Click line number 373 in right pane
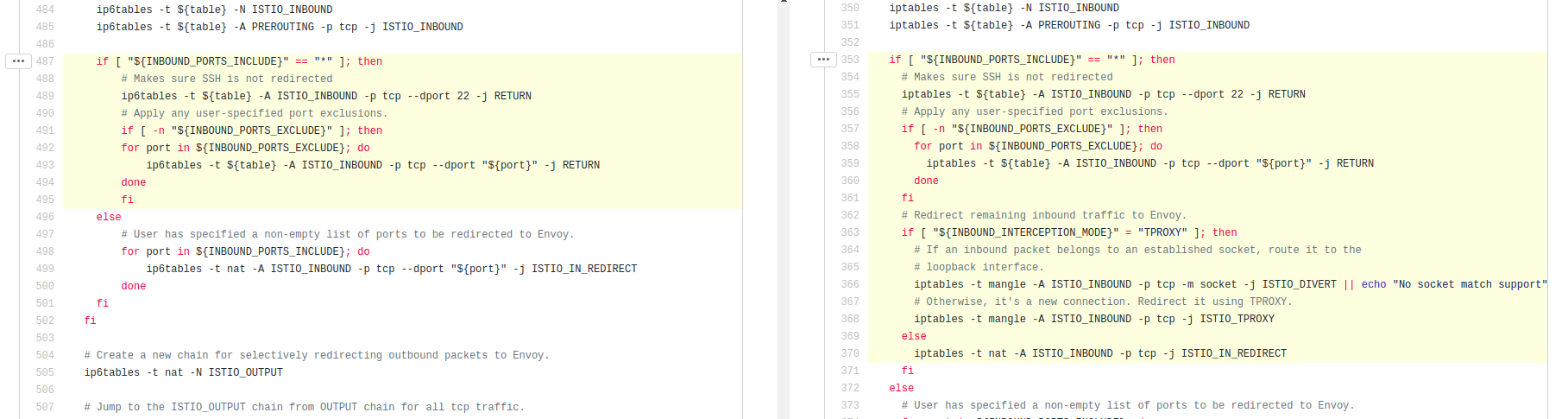Viewport: 1568px width, 419px height. [x=850, y=405]
